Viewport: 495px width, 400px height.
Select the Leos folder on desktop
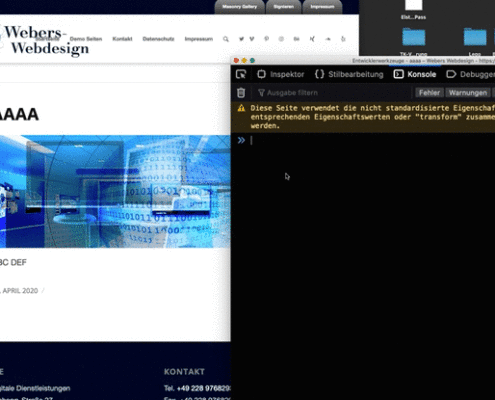tap(475, 41)
